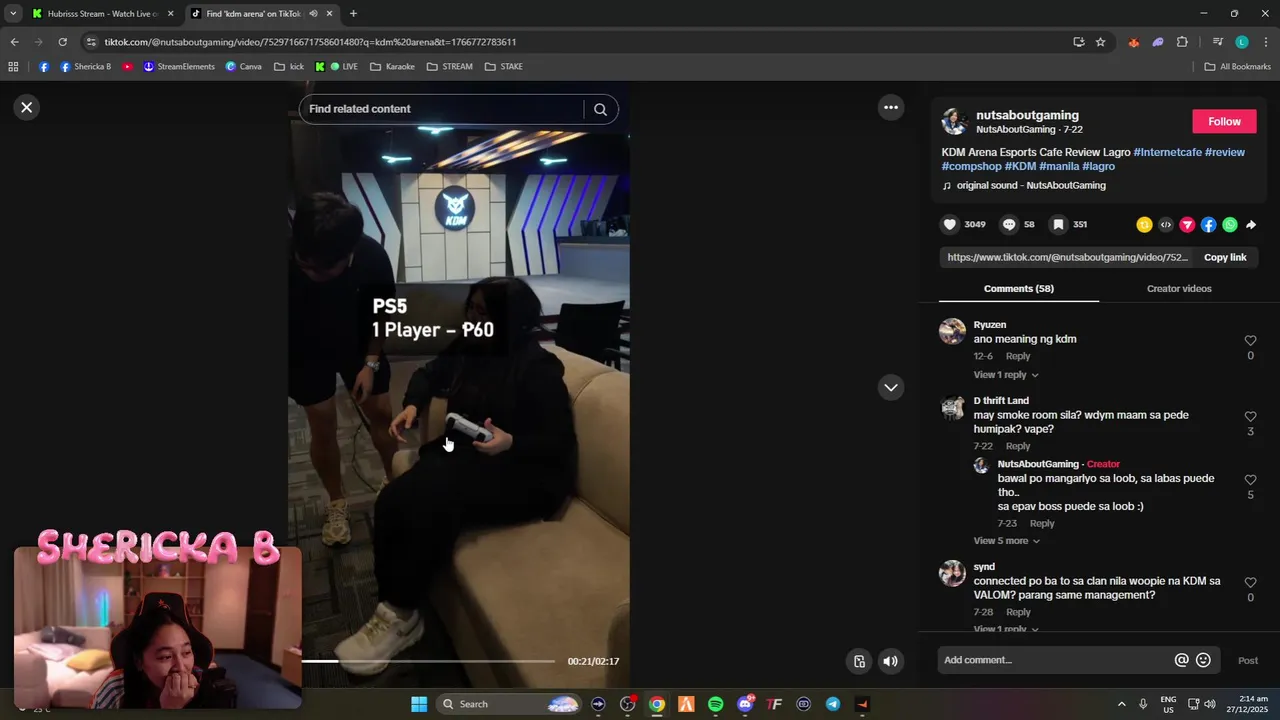Share video to Facebook
The width and height of the screenshot is (1280, 720).
click(x=1208, y=225)
